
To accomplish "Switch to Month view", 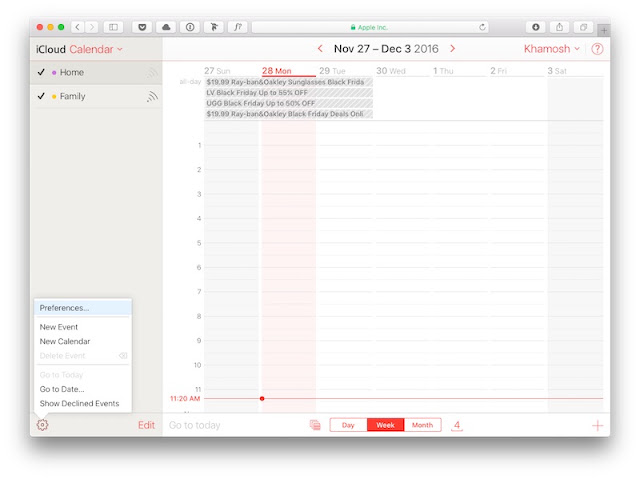I will tap(422, 425).
